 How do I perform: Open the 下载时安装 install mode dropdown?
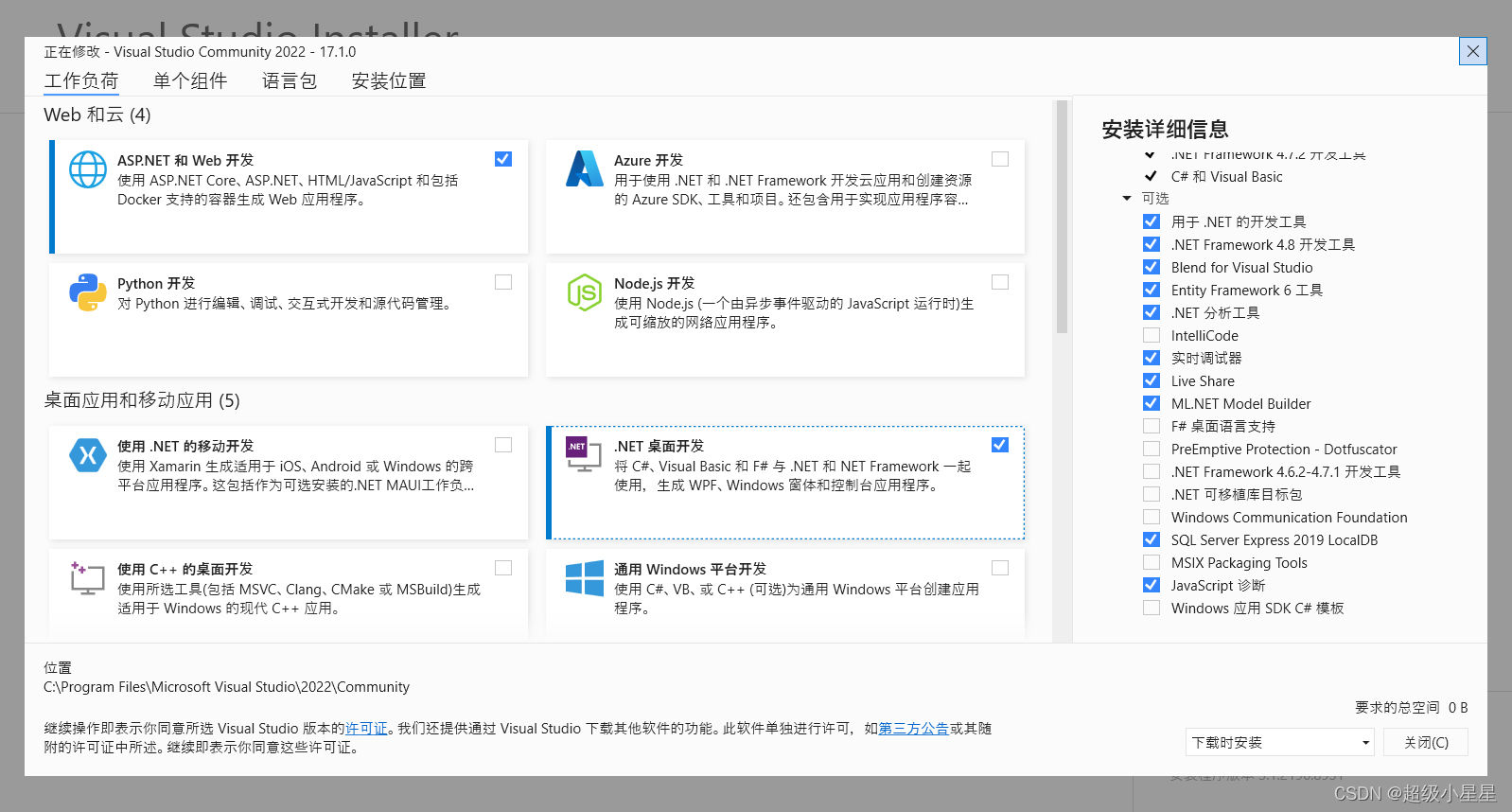[1279, 742]
